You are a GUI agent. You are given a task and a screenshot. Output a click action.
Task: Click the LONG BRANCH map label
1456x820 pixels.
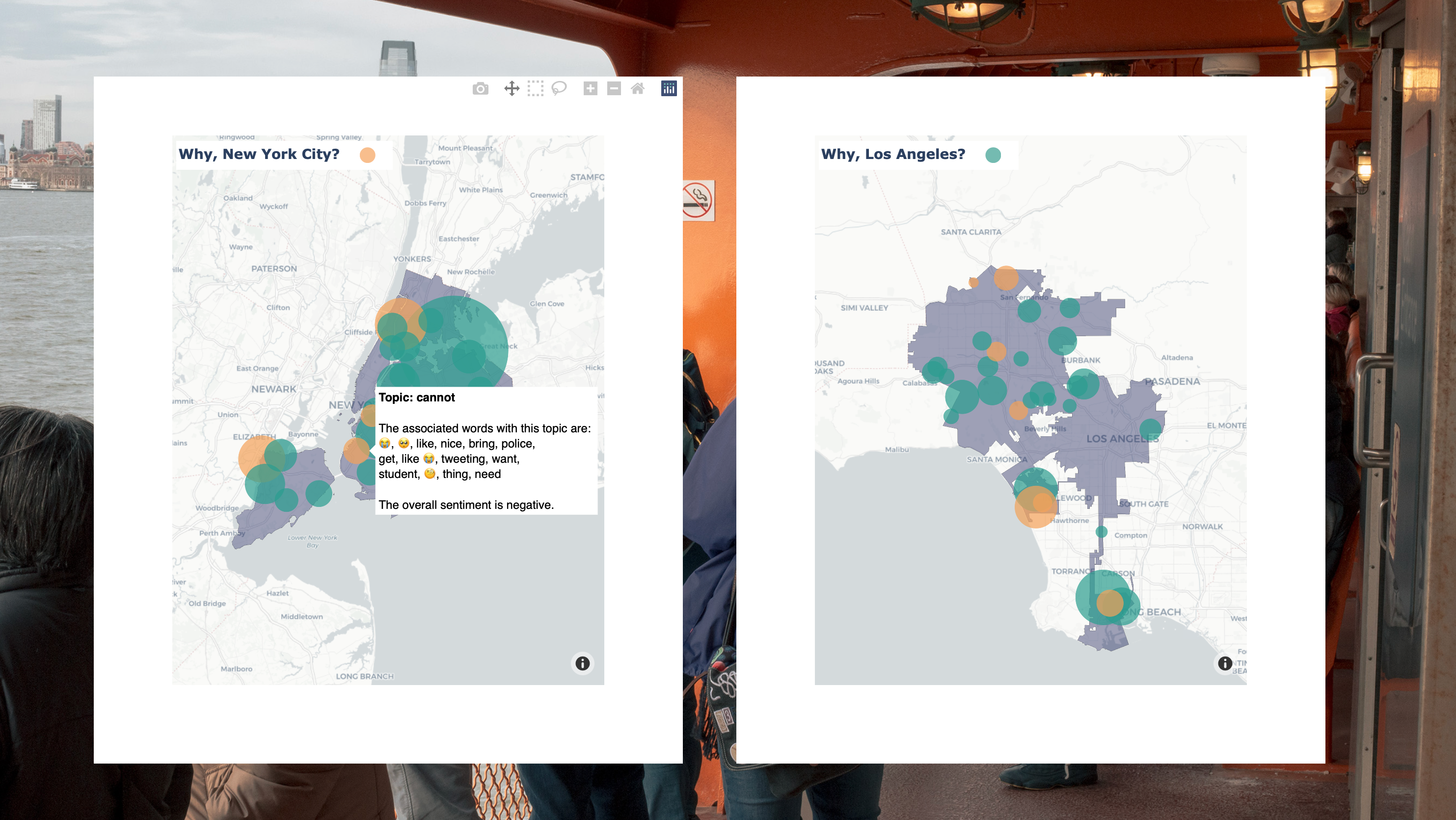click(365, 676)
